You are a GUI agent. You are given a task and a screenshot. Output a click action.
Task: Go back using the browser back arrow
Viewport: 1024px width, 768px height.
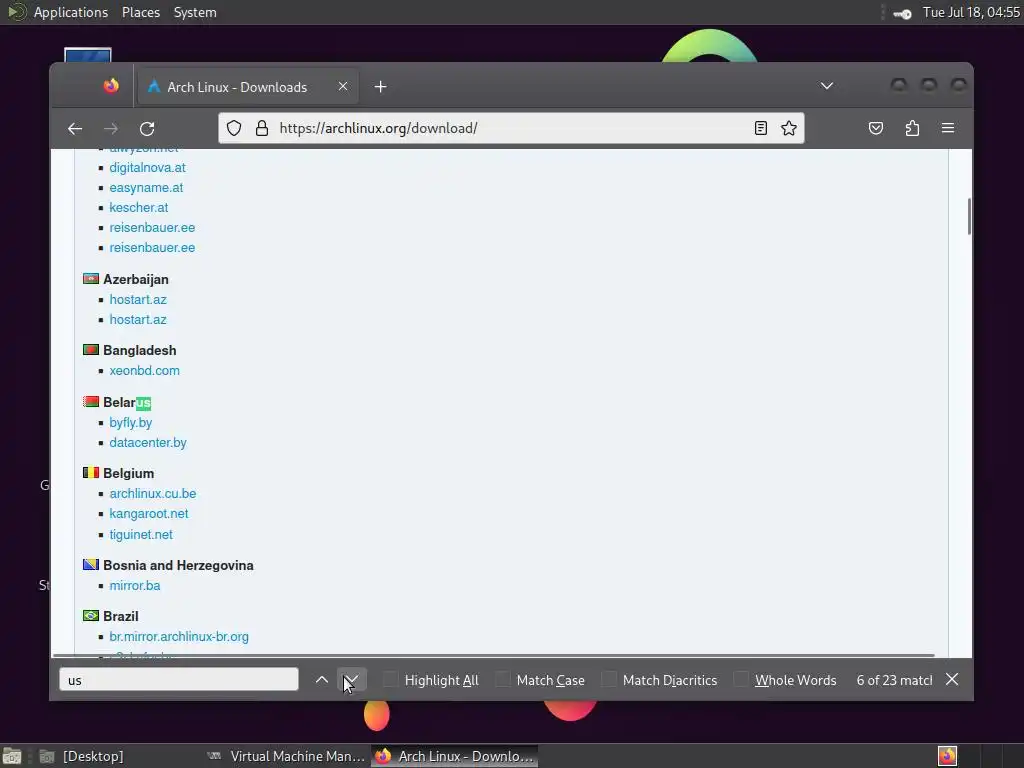pyautogui.click(x=75, y=129)
